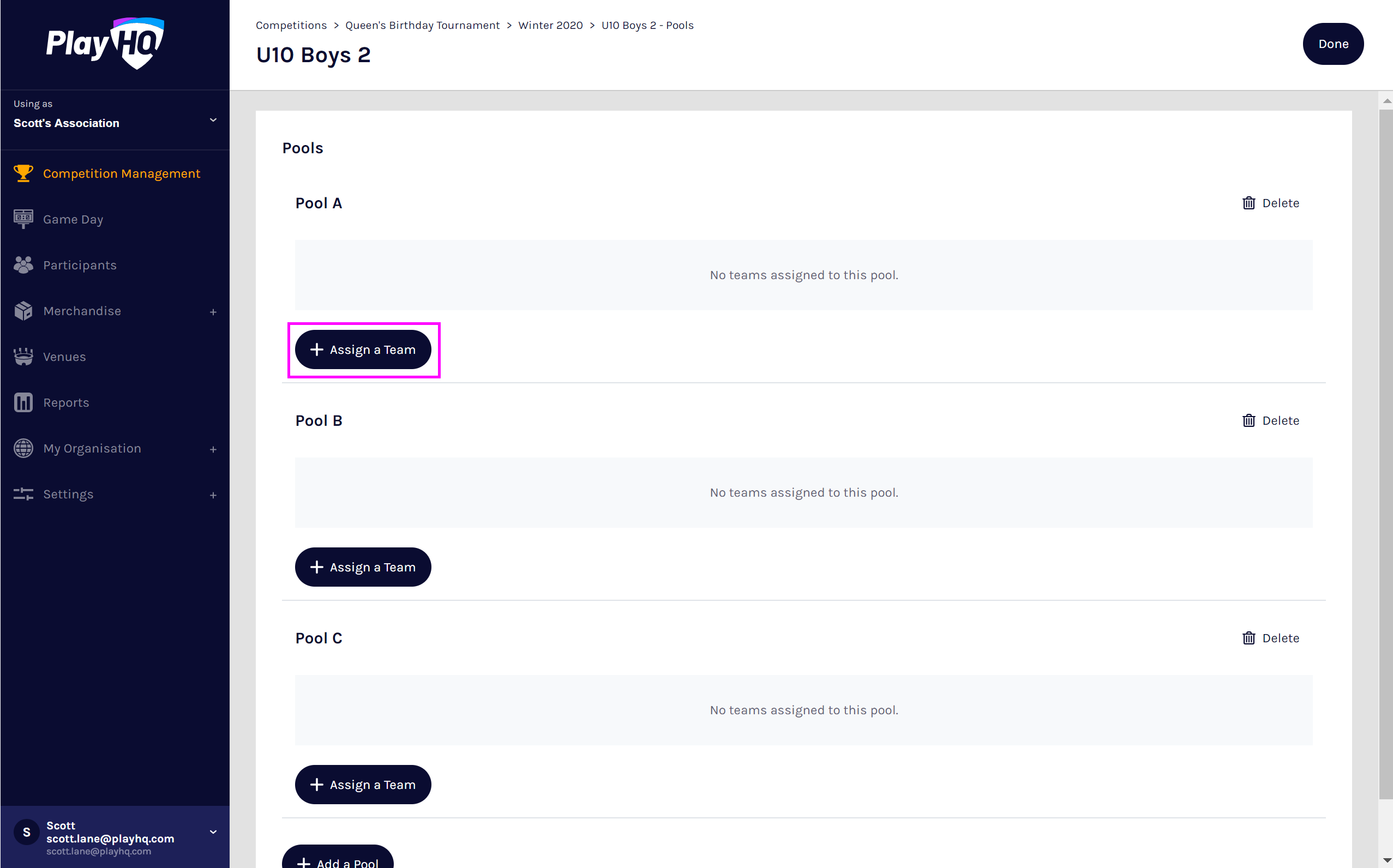Click the Participants people icon
Viewport: 1393px width, 868px height.
(x=23, y=264)
